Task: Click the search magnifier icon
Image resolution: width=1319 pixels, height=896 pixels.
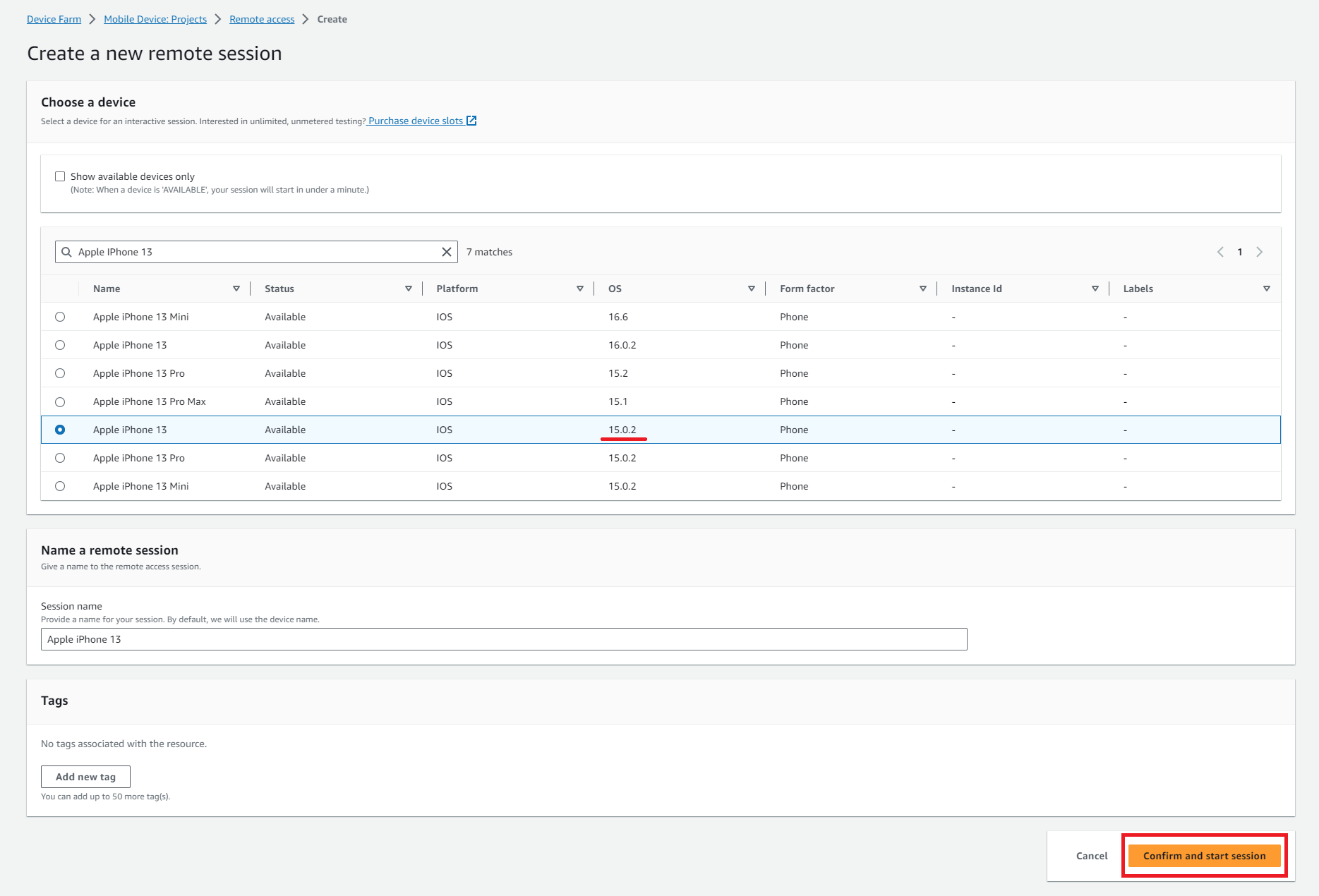Action: tap(66, 252)
